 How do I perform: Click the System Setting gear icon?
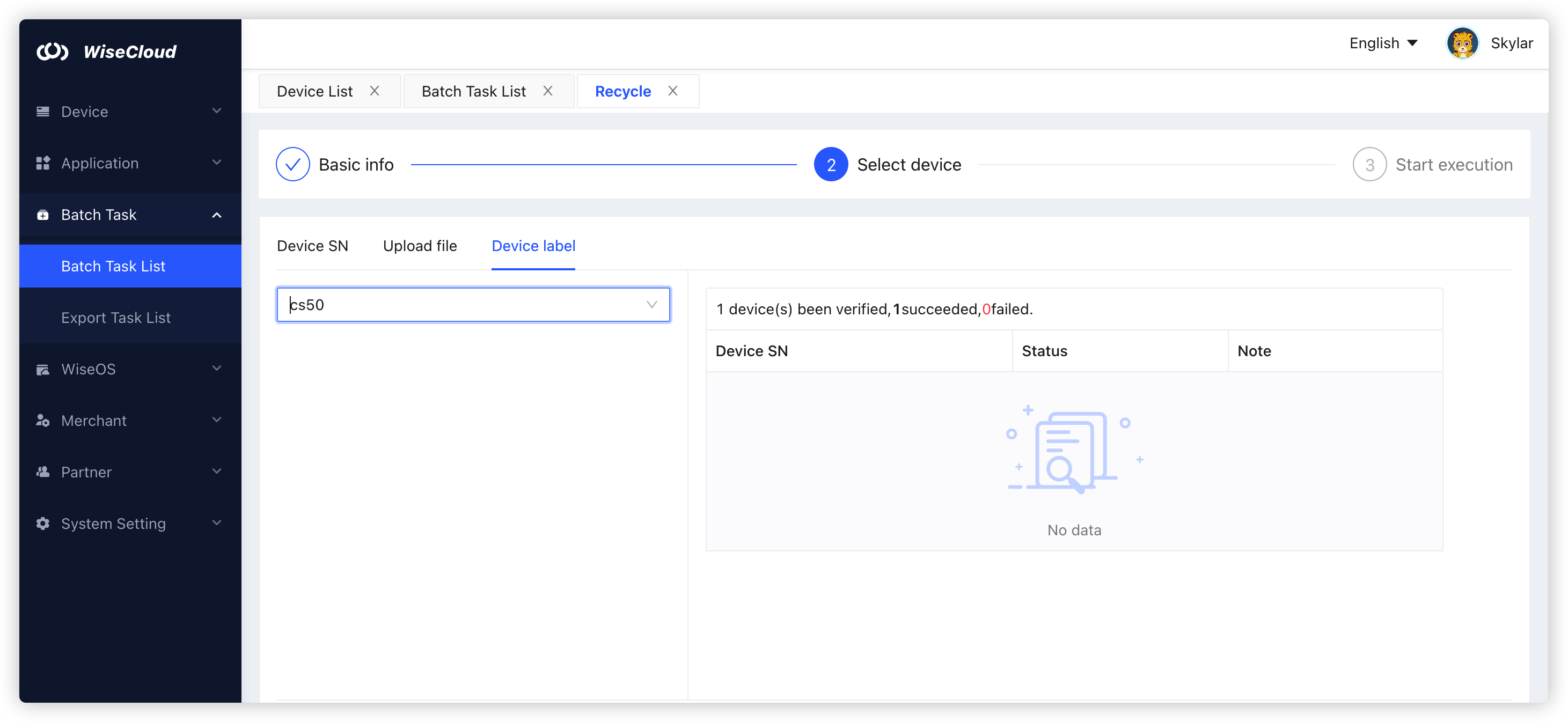pos(42,524)
